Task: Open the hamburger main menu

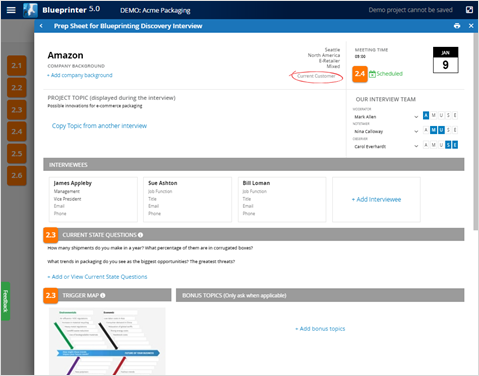Action: tap(11, 10)
